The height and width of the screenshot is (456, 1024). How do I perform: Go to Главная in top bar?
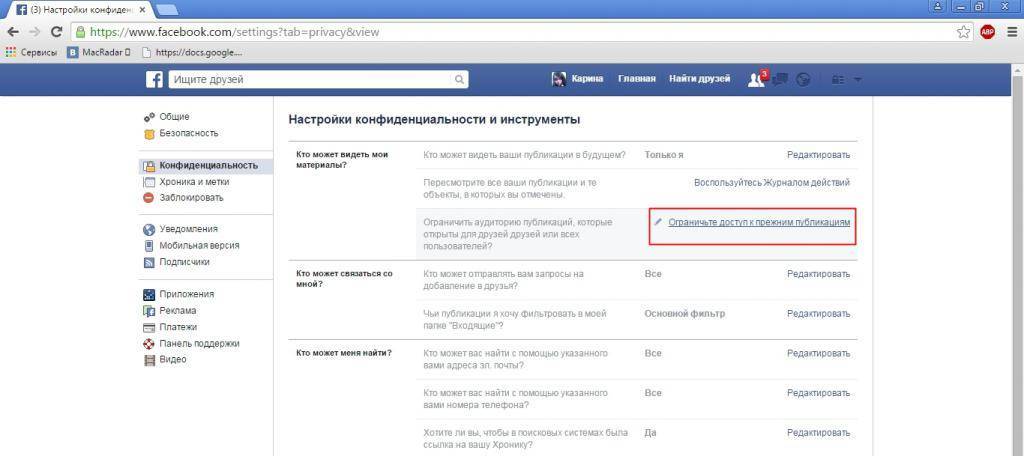point(636,79)
